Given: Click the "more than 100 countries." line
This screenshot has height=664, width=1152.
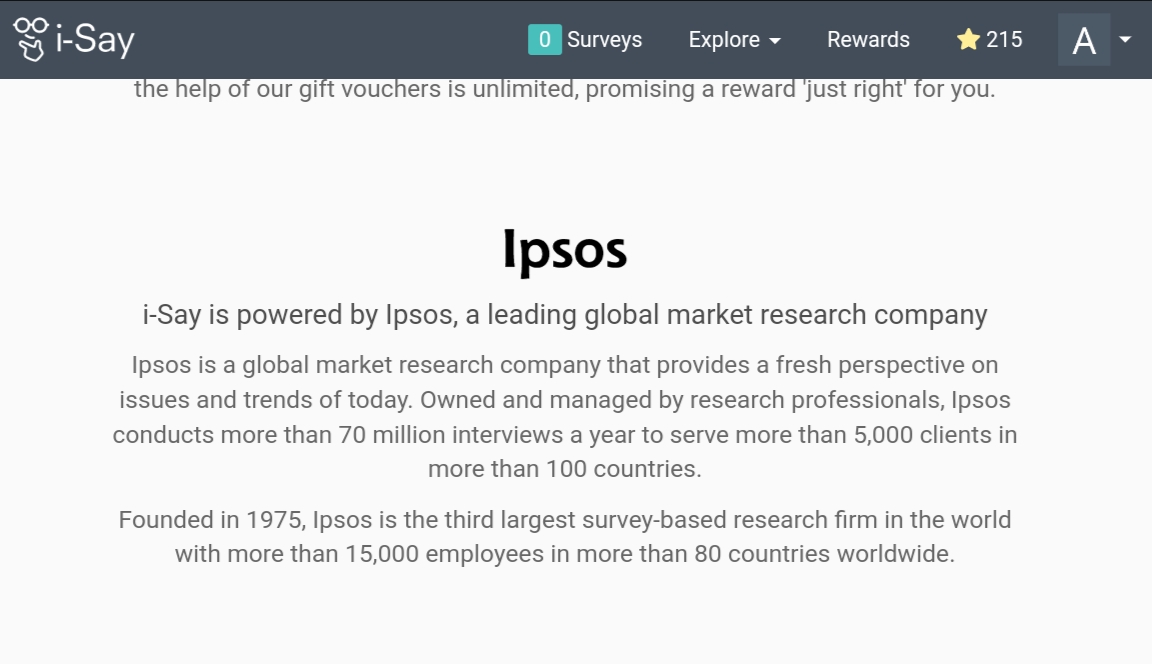Looking at the screenshot, I should coord(565,469).
